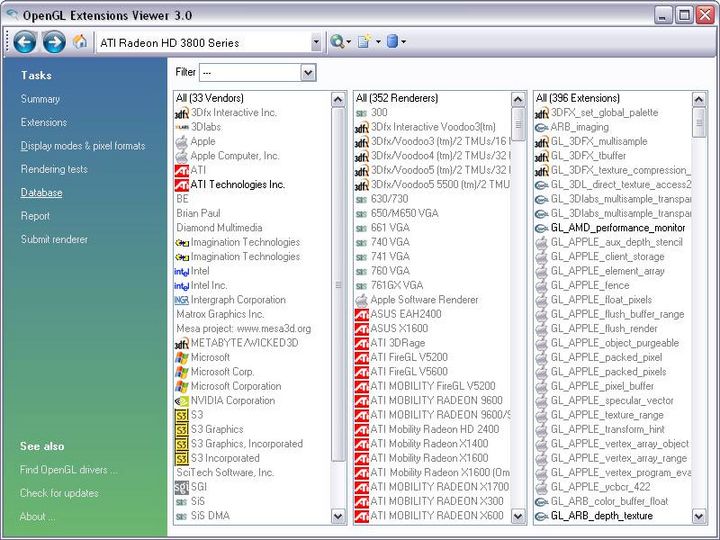Image resolution: width=720 pixels, height=540 pixels.
Task: Click vendors list scroll up arrow
Action: 338,100
